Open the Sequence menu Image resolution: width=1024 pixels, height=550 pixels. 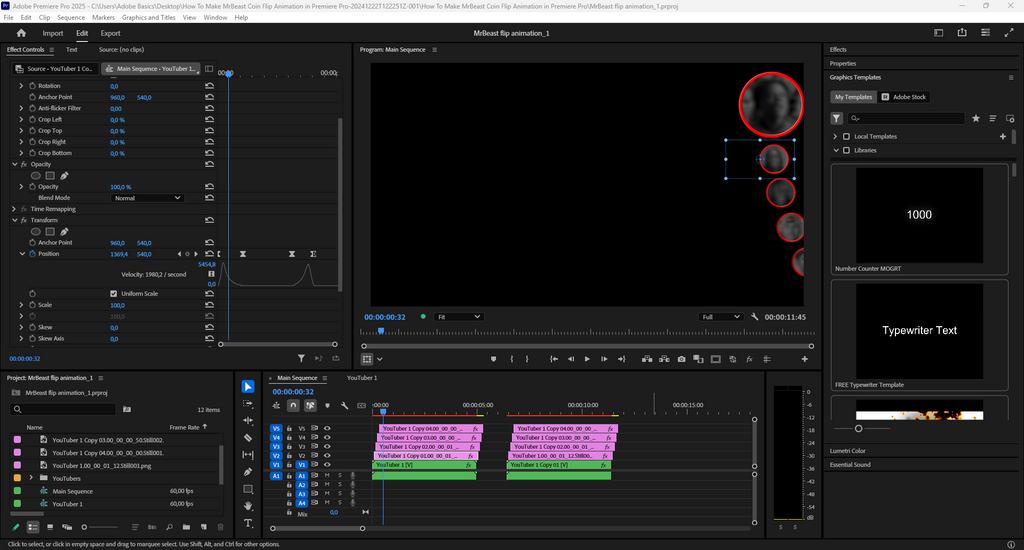71,17
